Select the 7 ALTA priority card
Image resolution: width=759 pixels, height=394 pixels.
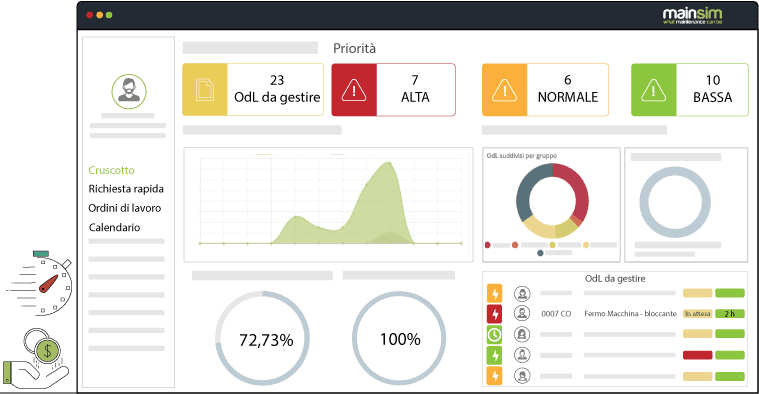point(394,90)
